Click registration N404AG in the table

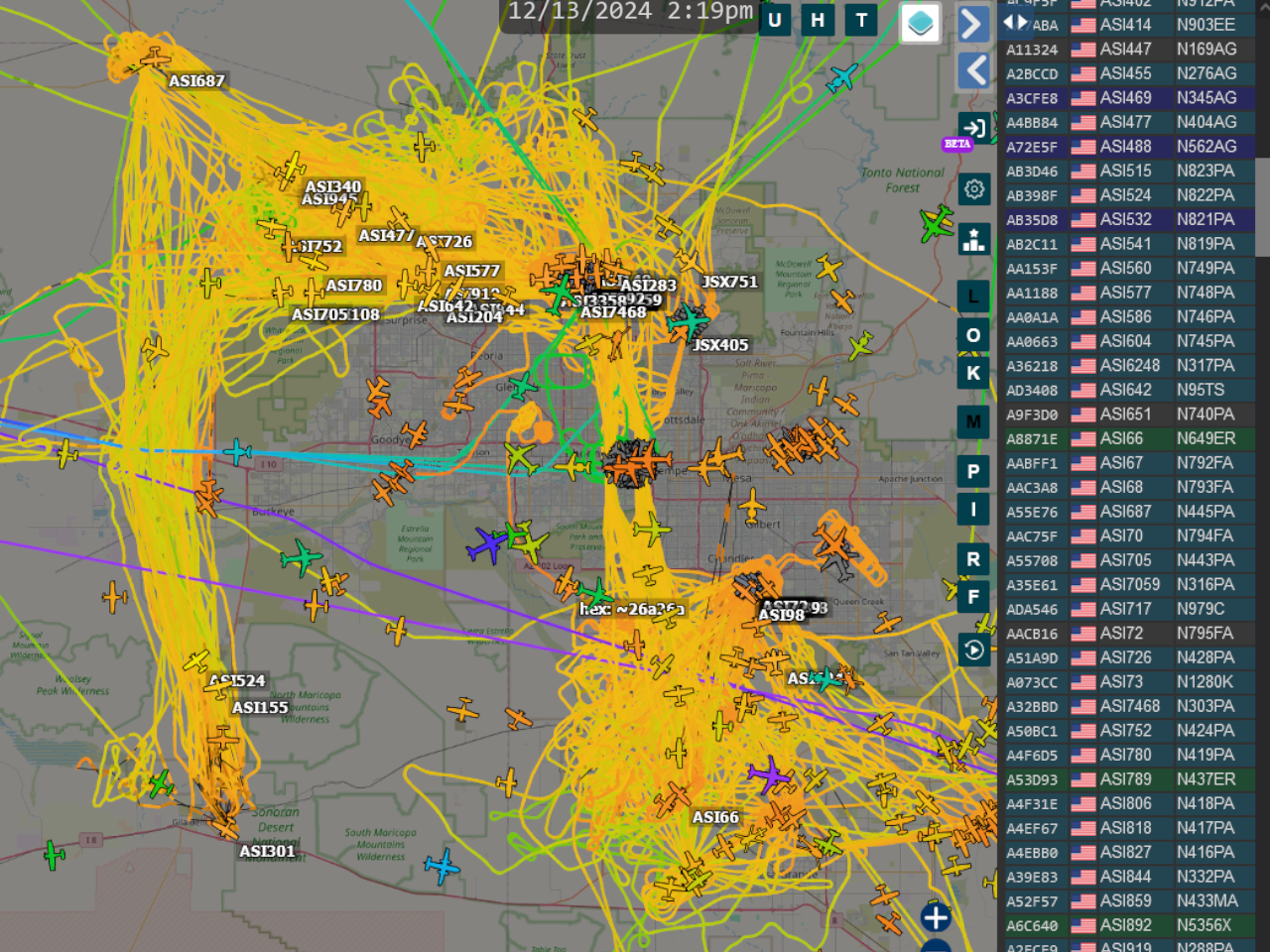click(x=1206, y=122)
